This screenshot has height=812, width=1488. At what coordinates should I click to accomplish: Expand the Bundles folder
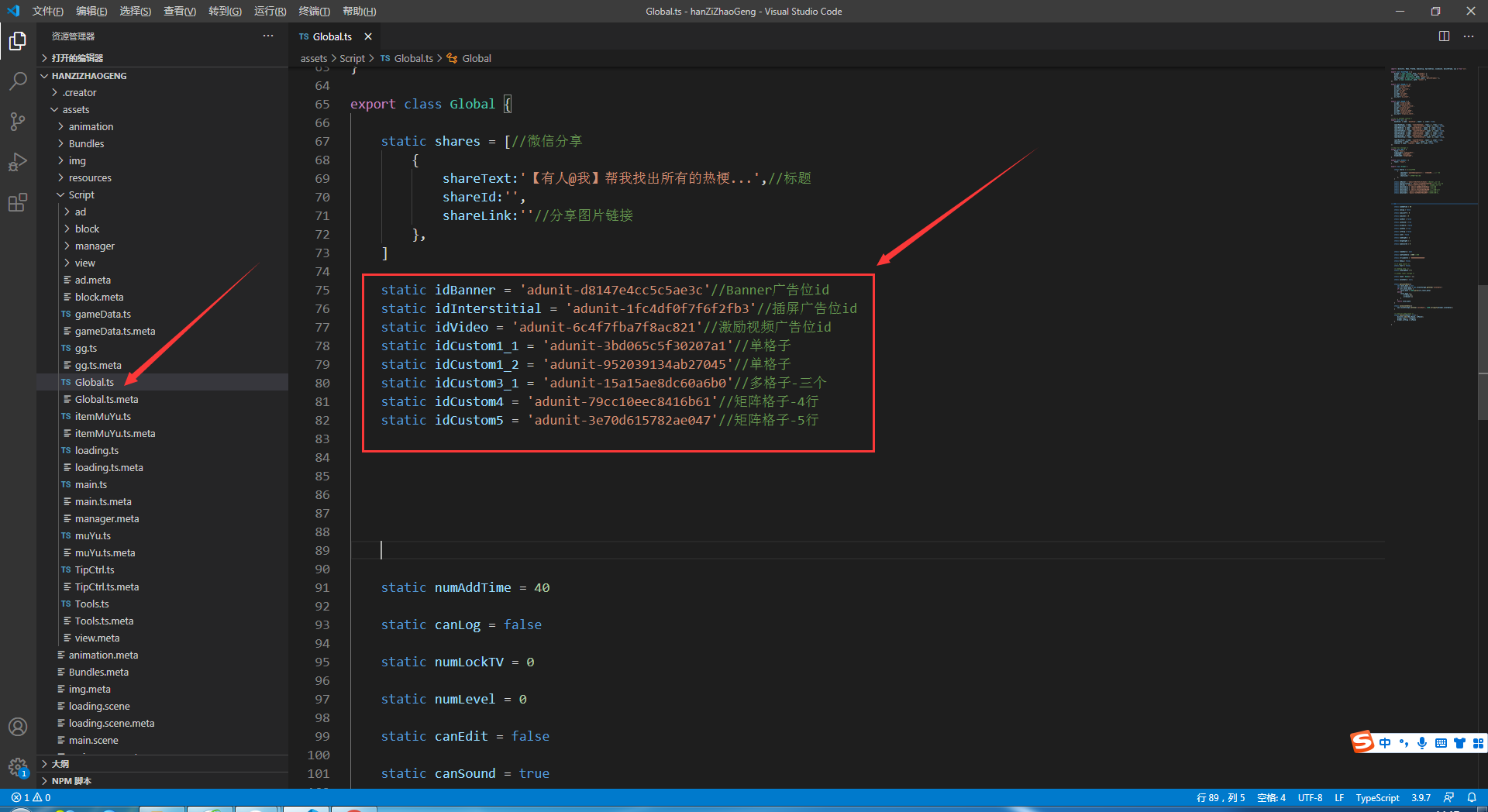click(163, 143)
